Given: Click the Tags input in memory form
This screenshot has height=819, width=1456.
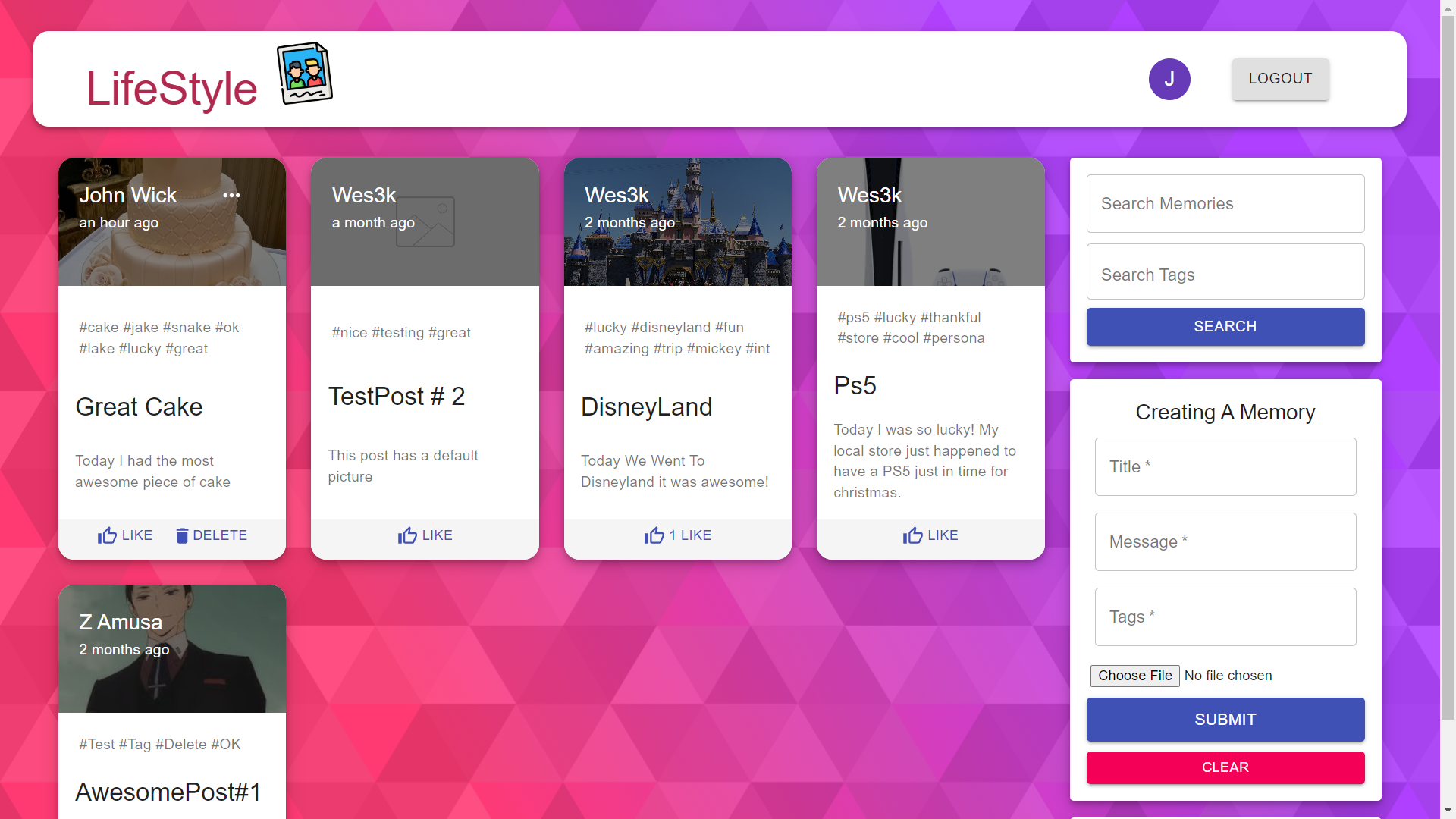Looking at the screenshot, I should click(1225, 617).
